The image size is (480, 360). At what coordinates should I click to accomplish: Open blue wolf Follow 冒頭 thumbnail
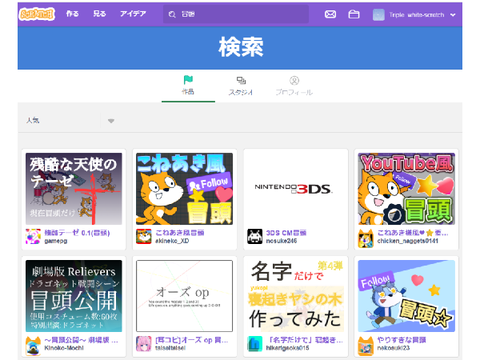pyautogui.click(x=406, y=296)
